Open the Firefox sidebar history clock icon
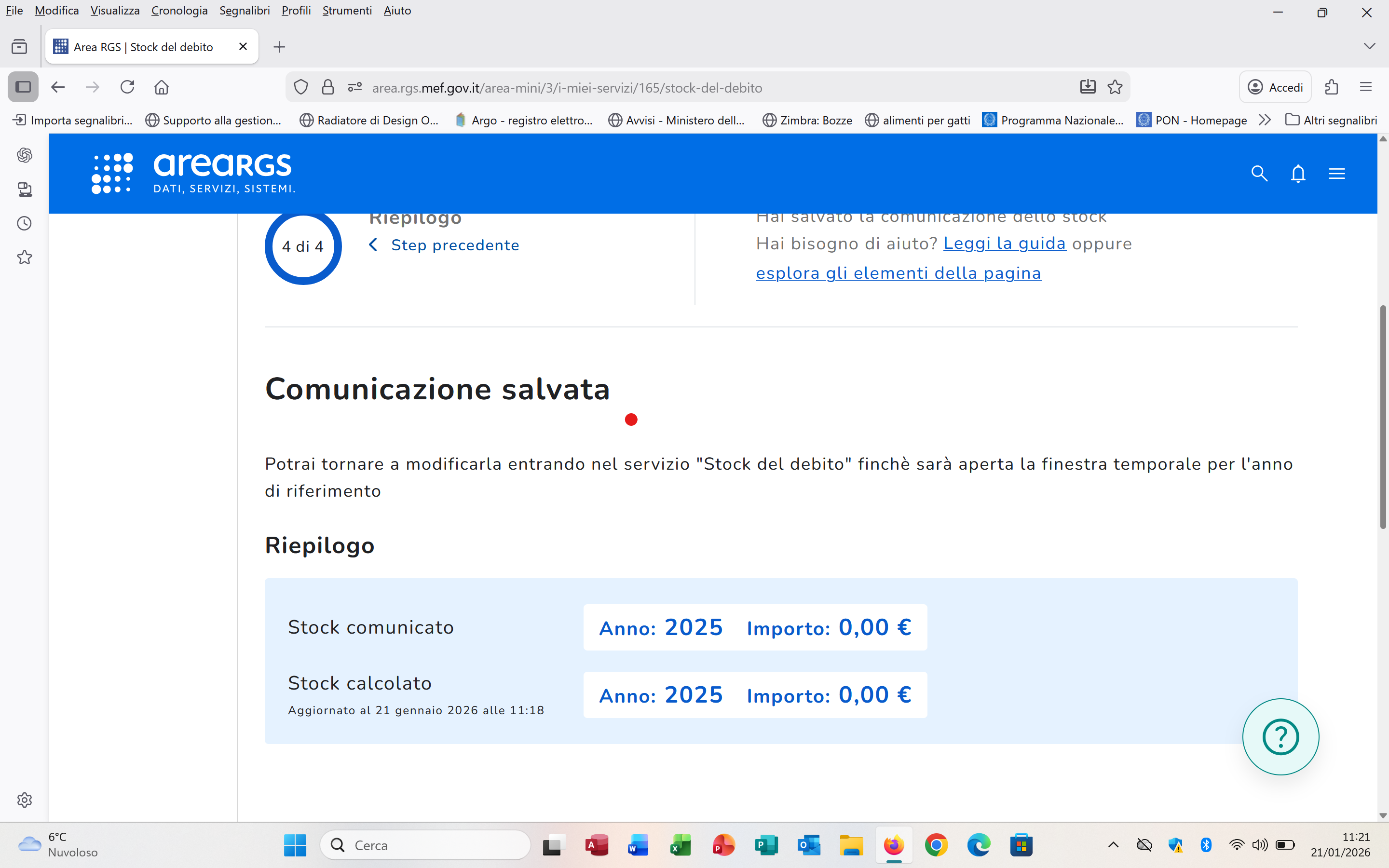Image resolution: width=1389 pixels, height=868 pixels. click(x=24, y=223)
